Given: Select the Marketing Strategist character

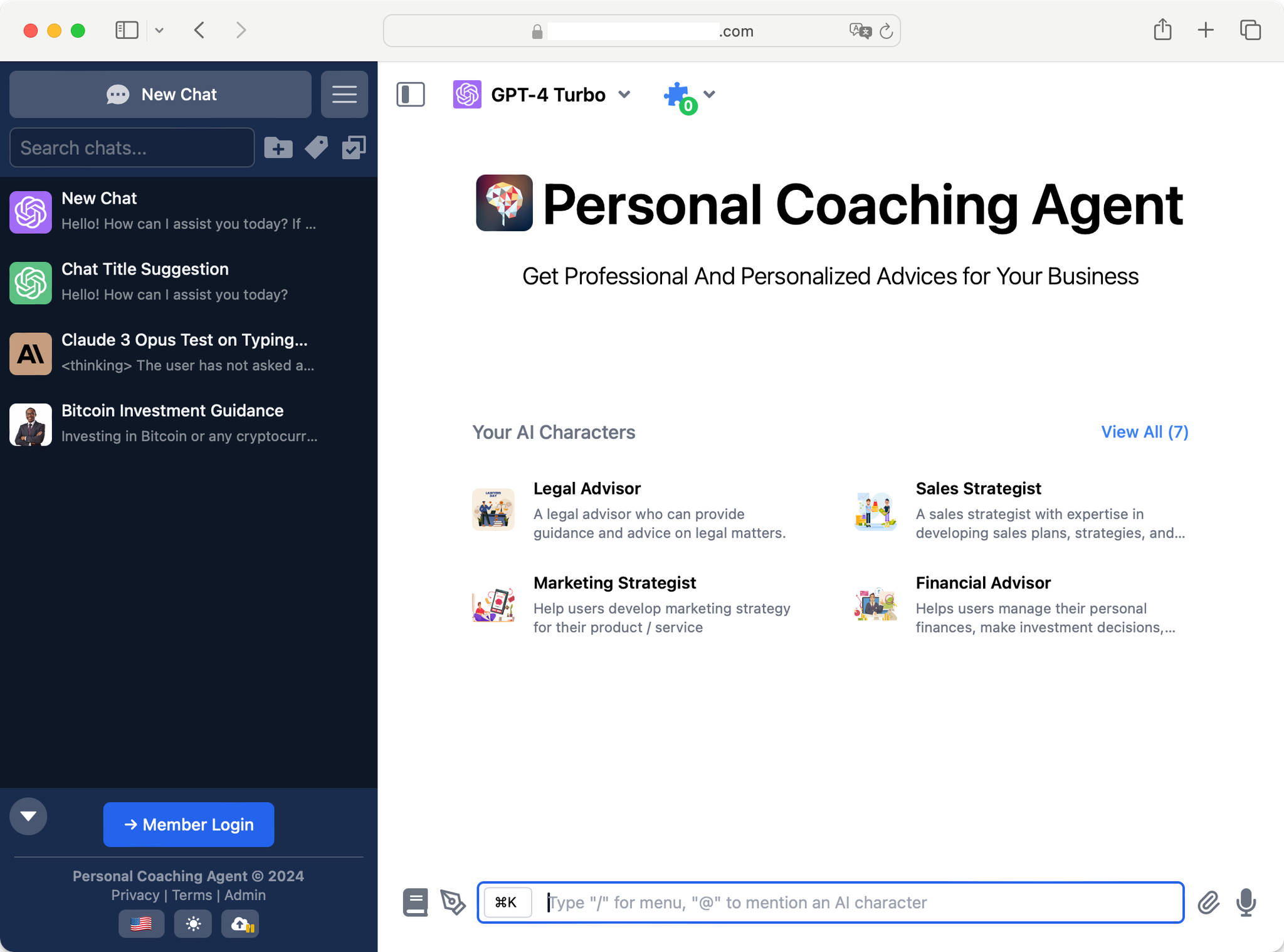Looking at the screenshot, I should point(633,605).
